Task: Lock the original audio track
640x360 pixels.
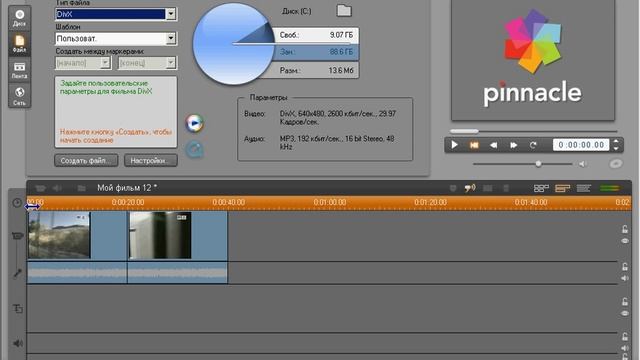Action: 625,267
